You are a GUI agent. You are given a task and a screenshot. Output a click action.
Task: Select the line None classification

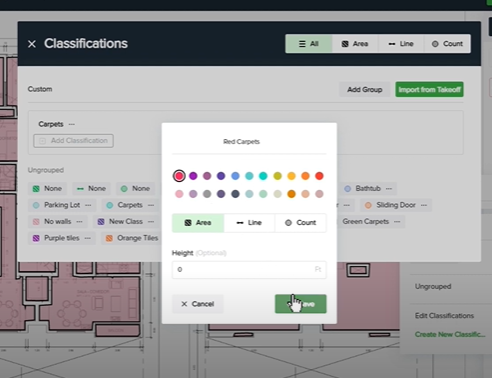(x=91, y=189)
